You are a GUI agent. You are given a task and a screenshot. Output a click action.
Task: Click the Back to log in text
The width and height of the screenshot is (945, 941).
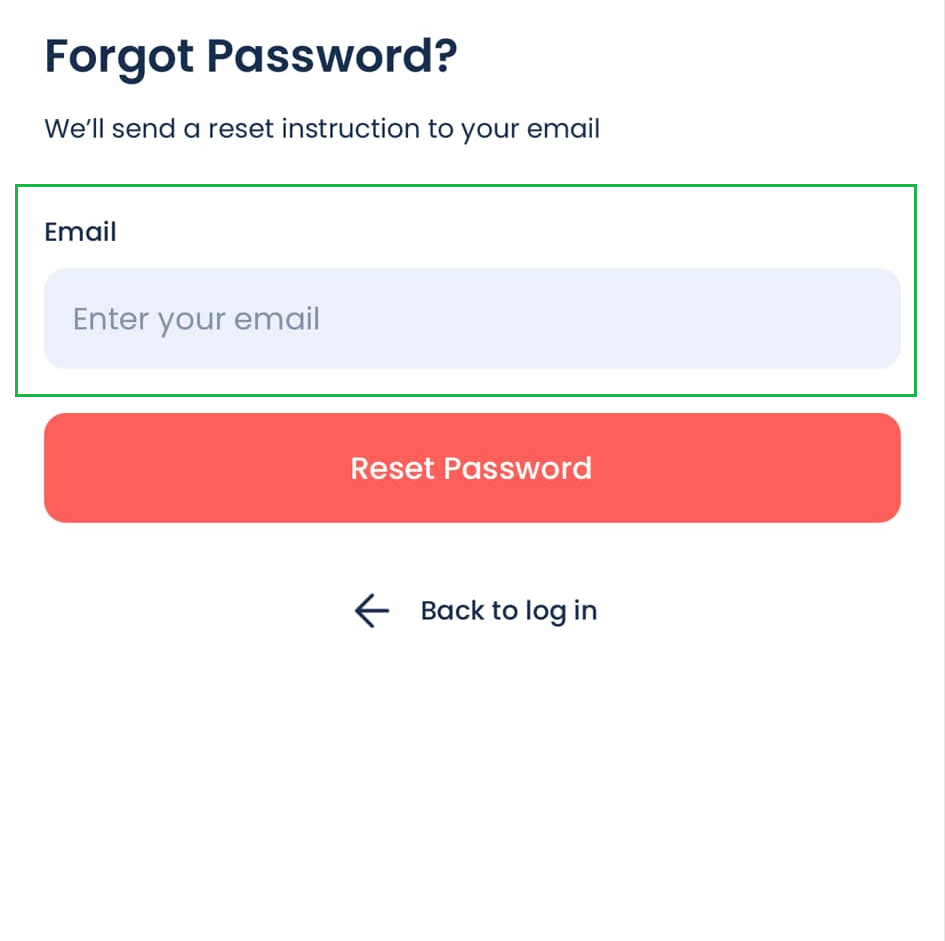[508, 610]
